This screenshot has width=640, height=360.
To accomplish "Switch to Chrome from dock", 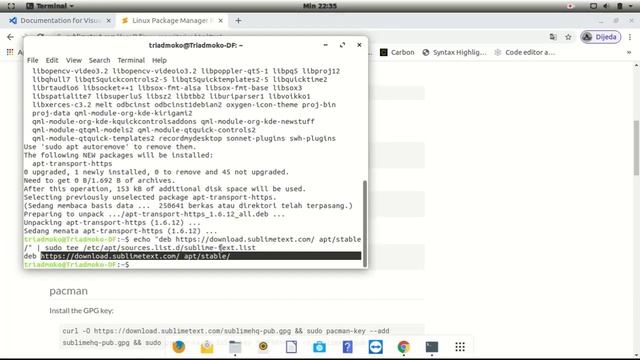I will pos(404,347).
